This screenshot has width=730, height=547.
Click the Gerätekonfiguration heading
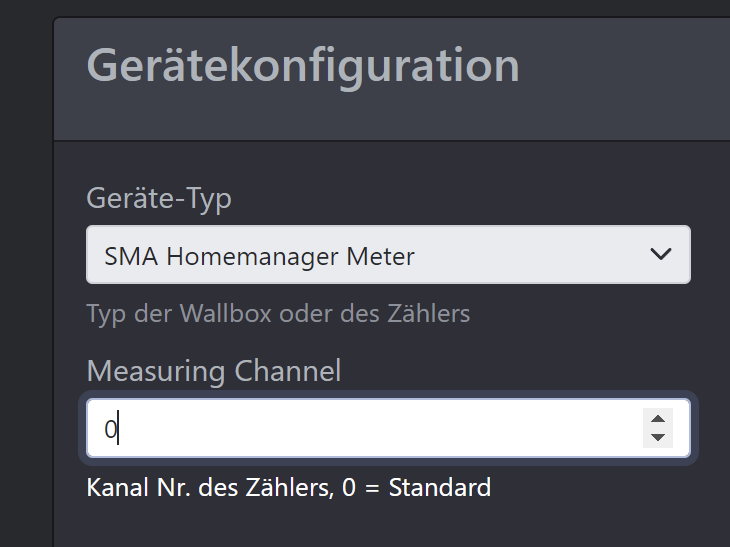coord(303,66)
